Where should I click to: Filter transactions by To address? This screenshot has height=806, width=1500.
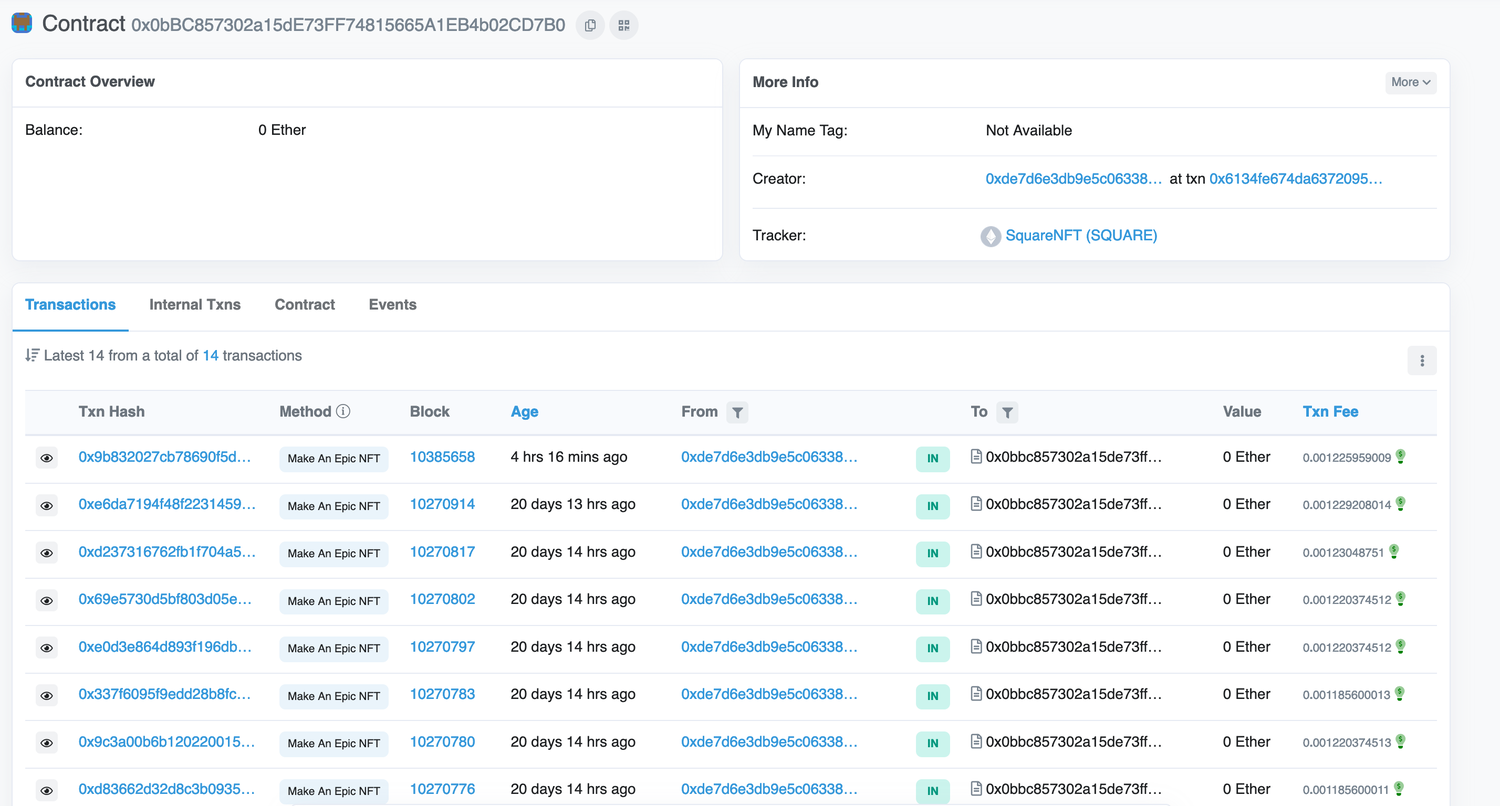(1007, 412)
